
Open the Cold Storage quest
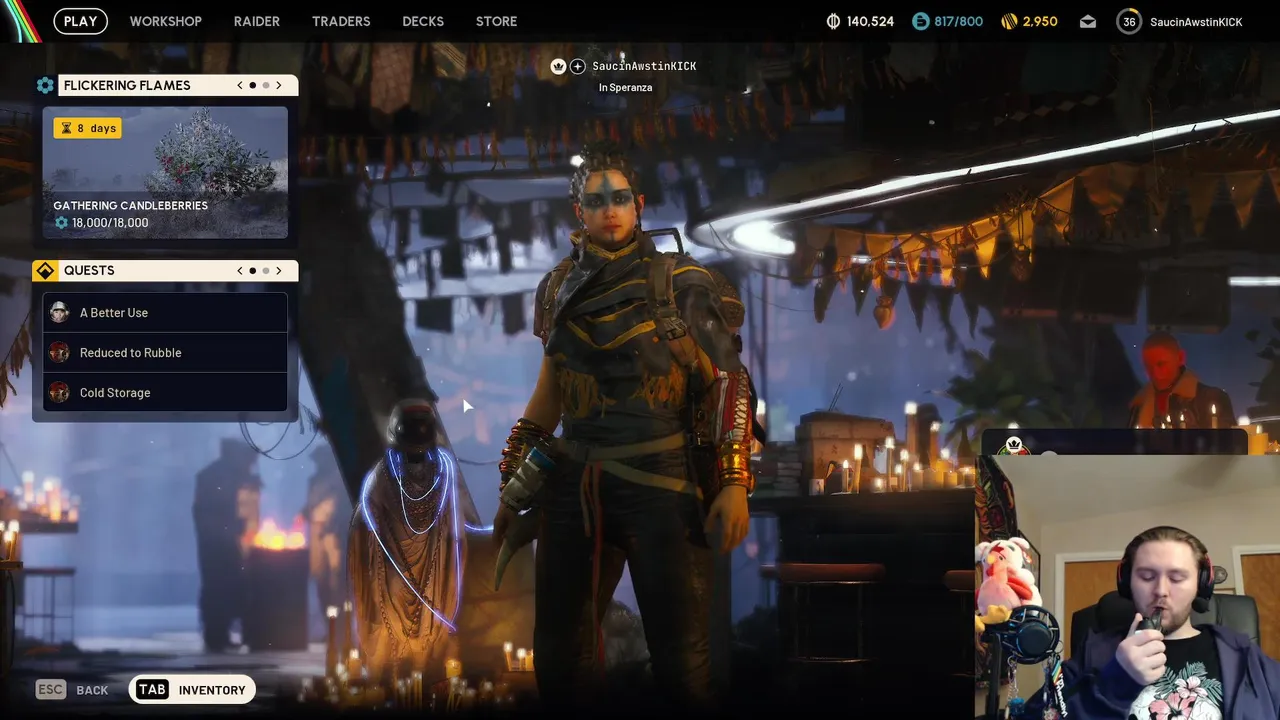(165, 392)
